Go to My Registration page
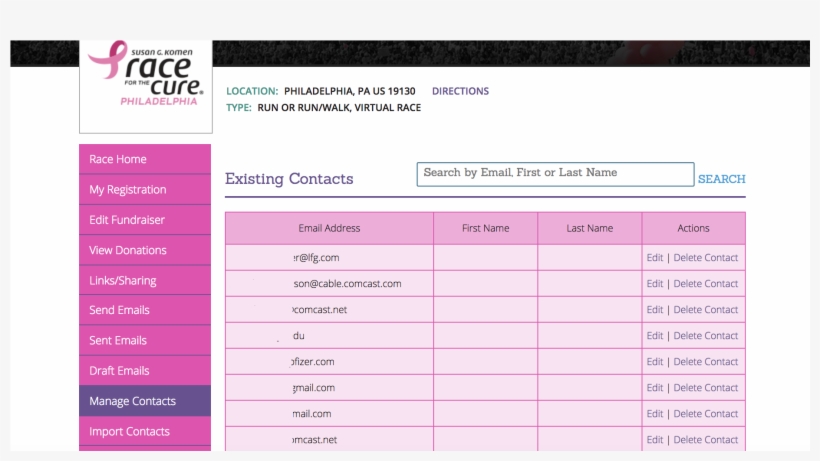The width and height of the screenshot is (820, 461). (x=145, y=189)
